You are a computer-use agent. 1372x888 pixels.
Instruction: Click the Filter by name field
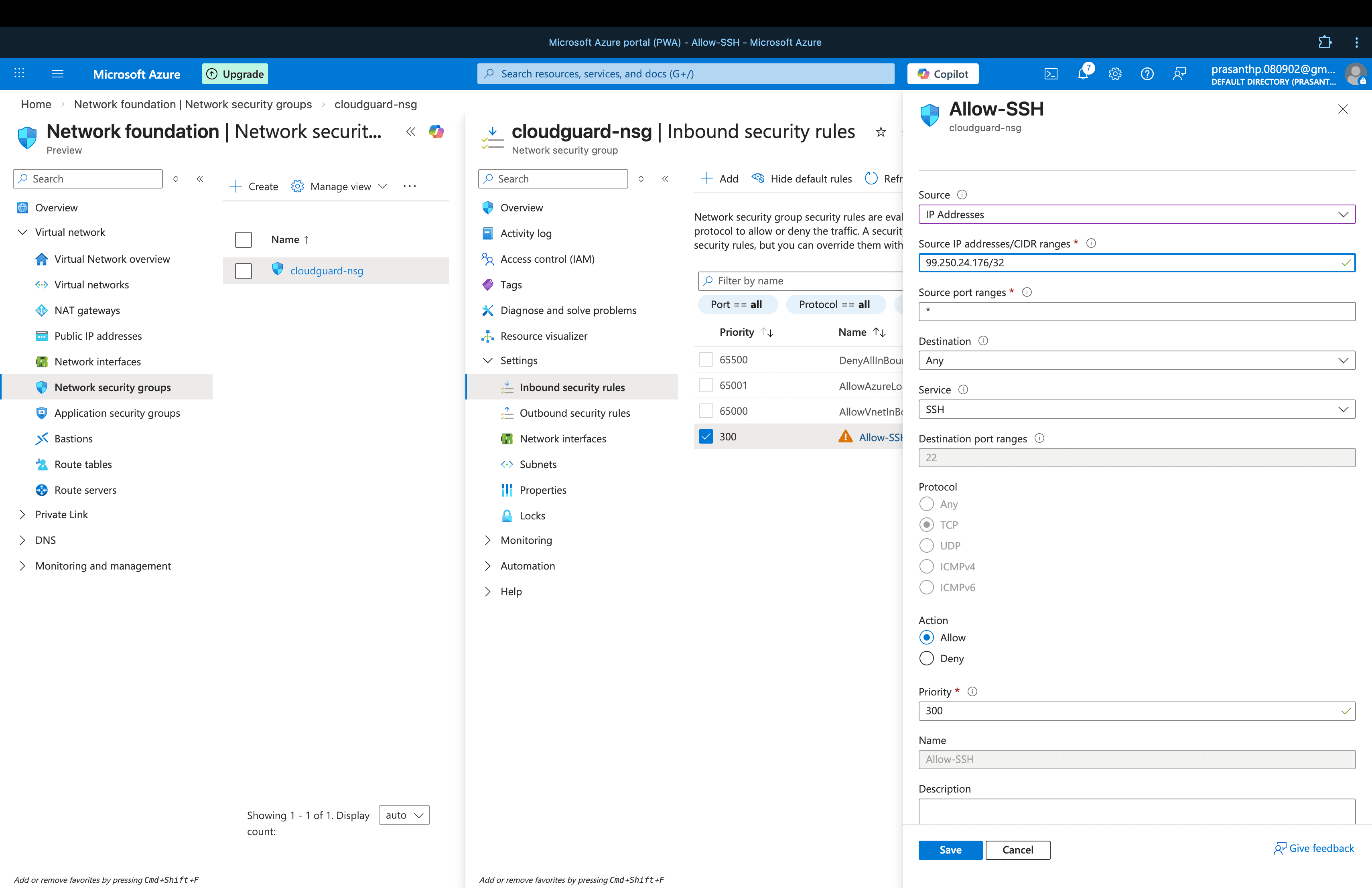[801, 281]
